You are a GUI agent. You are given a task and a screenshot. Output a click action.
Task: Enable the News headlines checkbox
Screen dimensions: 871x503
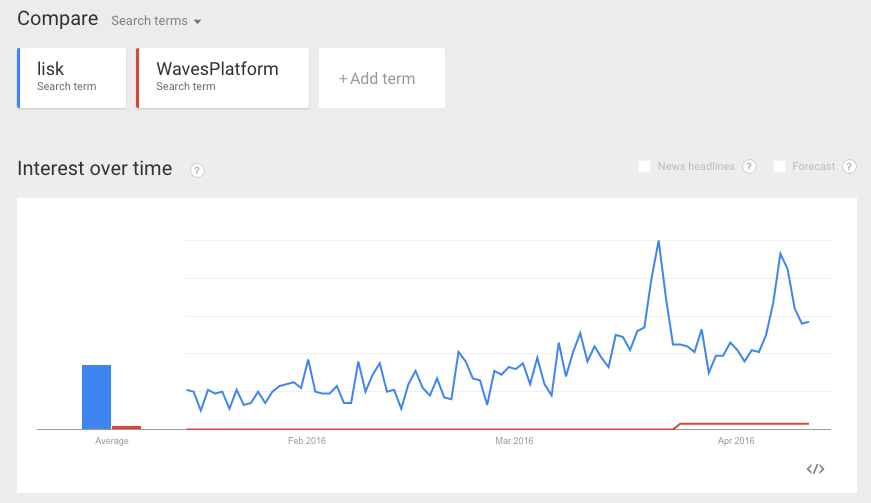point(644,167)
